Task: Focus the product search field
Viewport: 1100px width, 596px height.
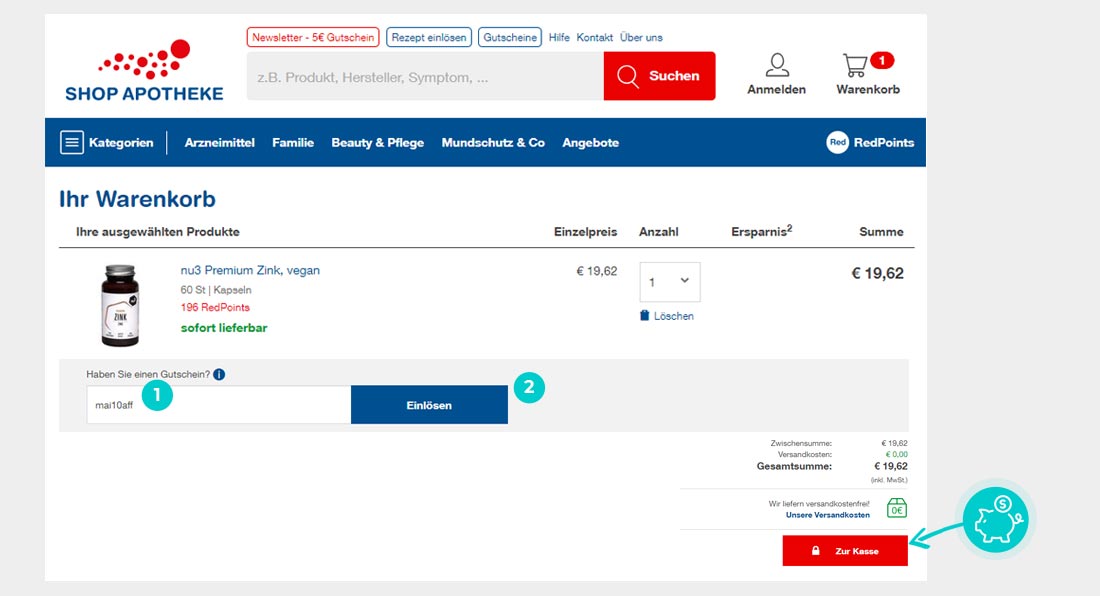Action: coord(425,76)
